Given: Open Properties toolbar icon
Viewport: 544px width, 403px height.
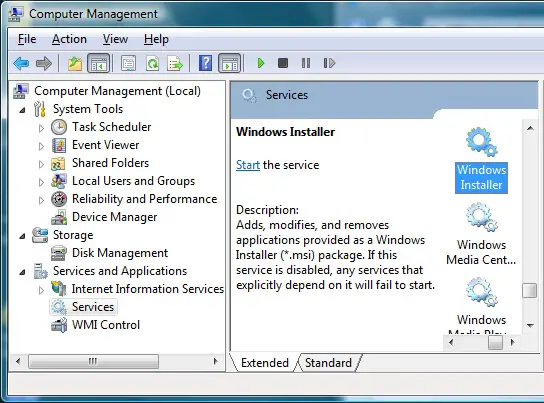Looking at the screenshot, I should [128, 63].
